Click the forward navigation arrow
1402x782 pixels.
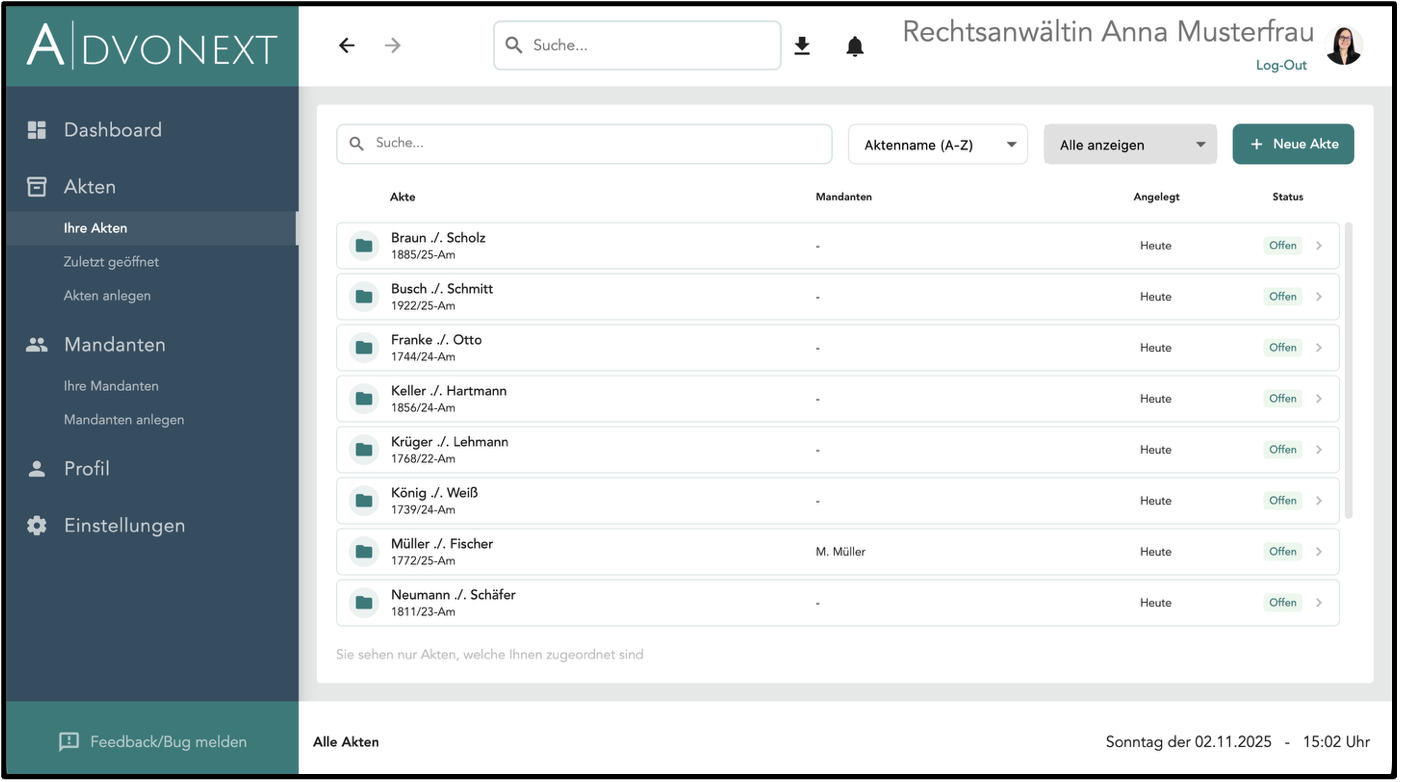pyautogui.click(x=393, y=46)
